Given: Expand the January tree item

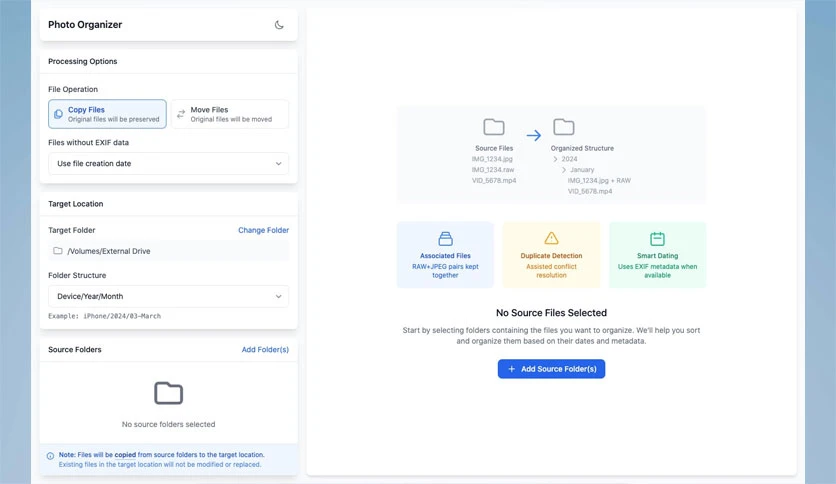Looking at the screenshot, I should 564,170.
